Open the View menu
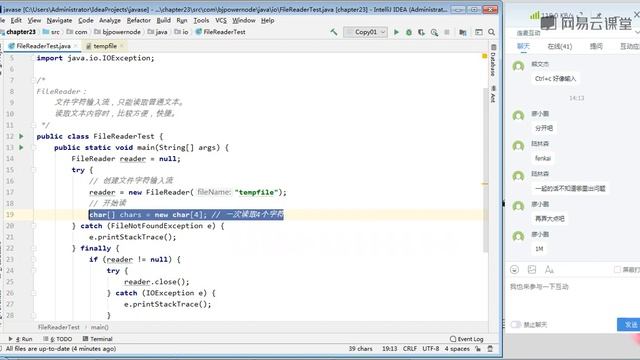640x360 pixels. click(x=34, y=20)
